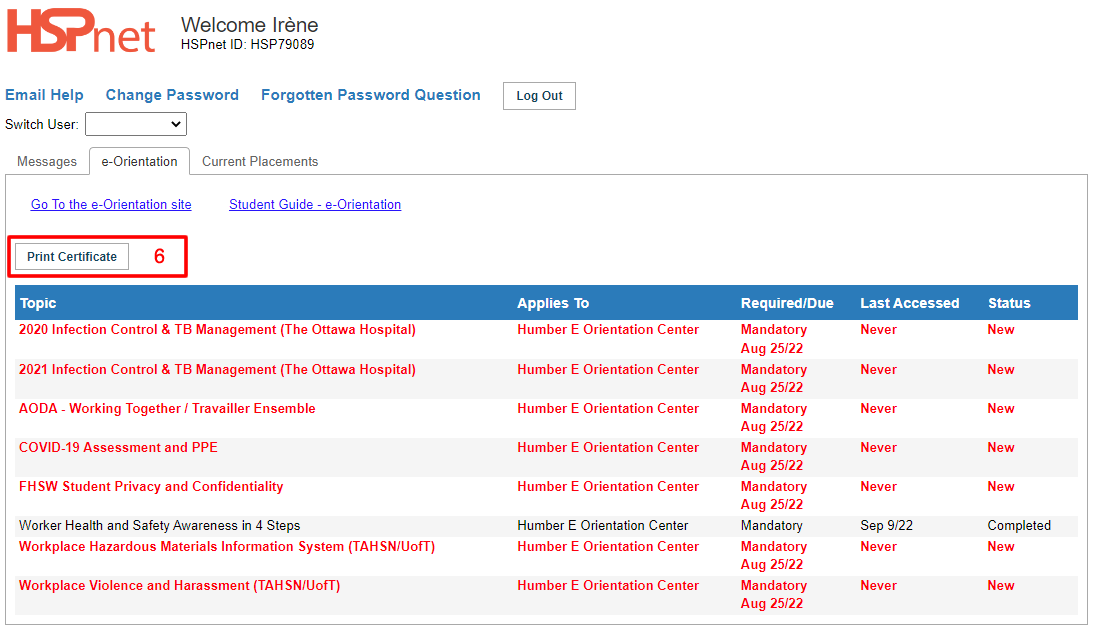Image resolution: width=1097 pixels, height=634 pixels.
Task: Click the HSPnet logo
Action: [80, 31]
